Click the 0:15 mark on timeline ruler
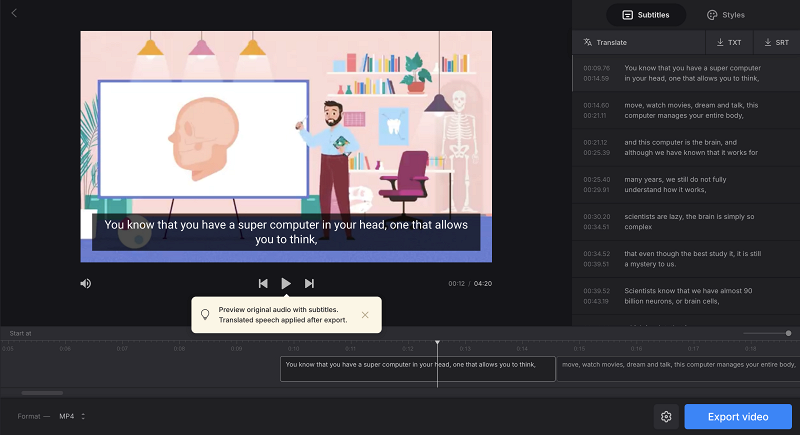 [x=579, y=349]
